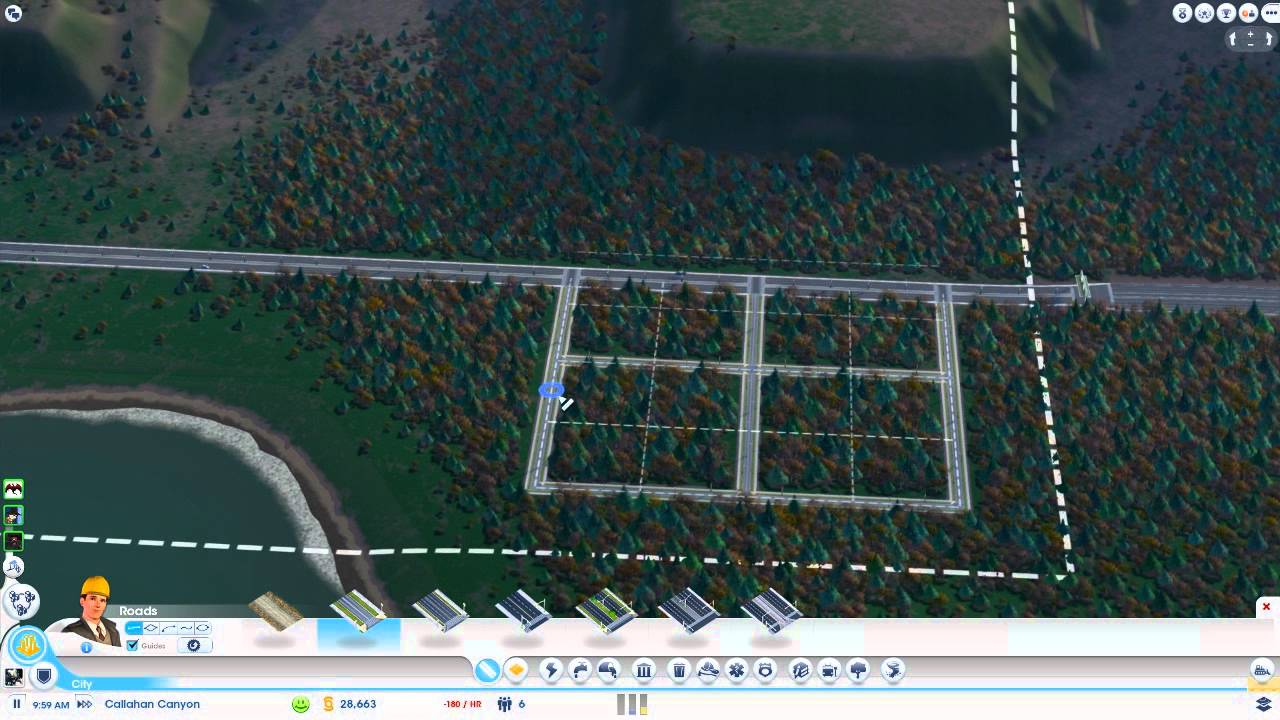This screenshot has height=720, width=1280.
Task: Open the Roads menu icon
Action: [487, 670]
